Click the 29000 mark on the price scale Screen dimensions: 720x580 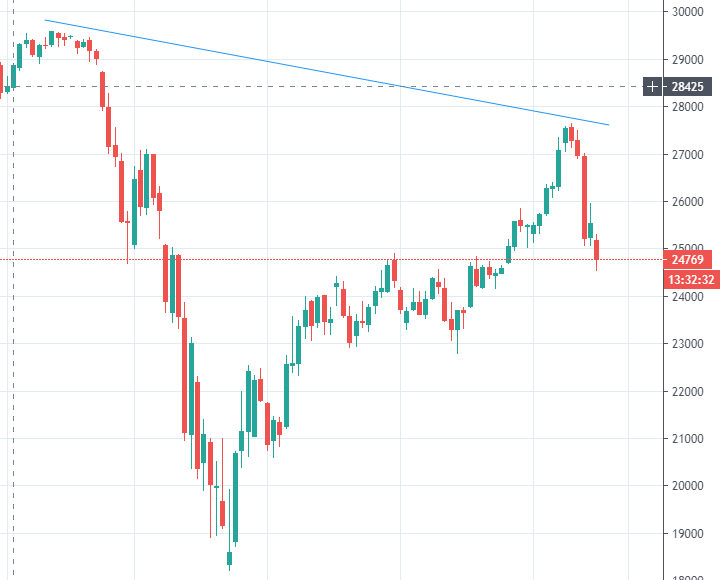687,60
